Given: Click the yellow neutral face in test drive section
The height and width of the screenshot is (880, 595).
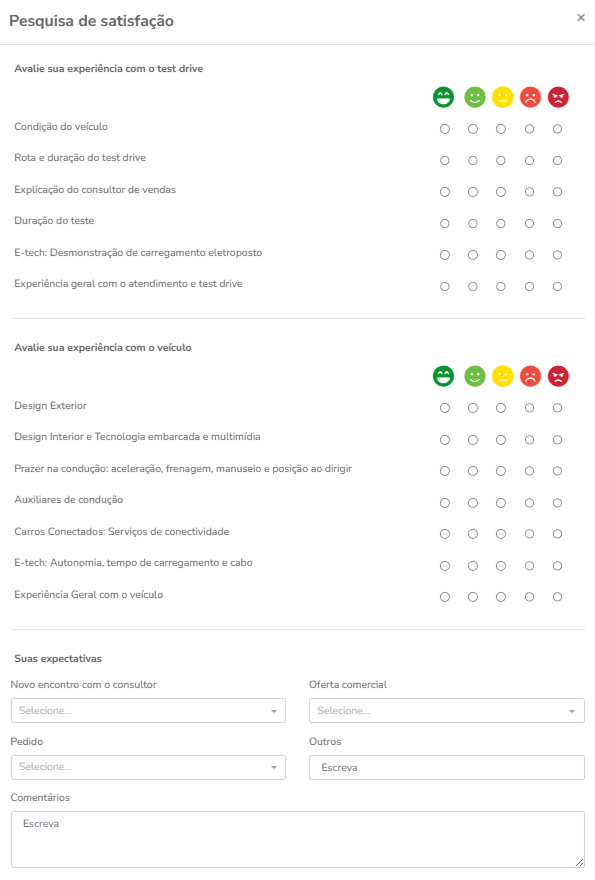Looking at the screenshot, I should click(502, 97).
